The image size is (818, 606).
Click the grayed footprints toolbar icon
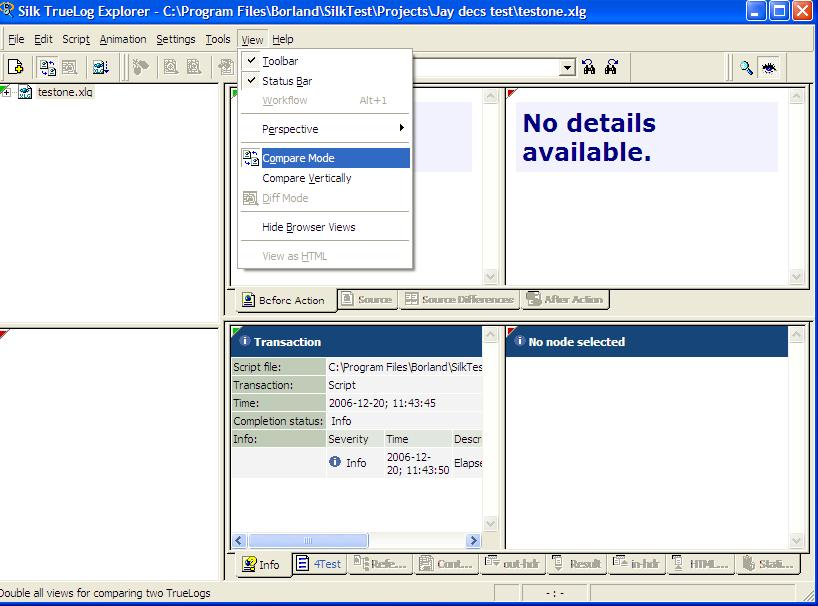click(140, 67)
